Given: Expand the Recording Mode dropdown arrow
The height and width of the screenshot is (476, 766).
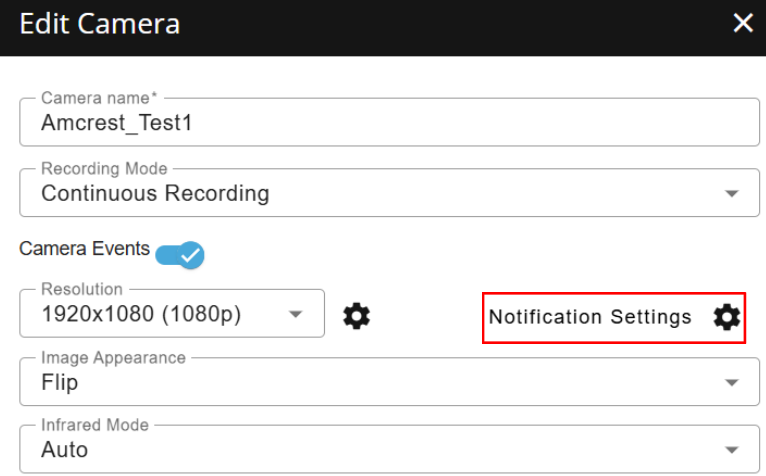Looking at the screenshot, I should click(732, 193).
